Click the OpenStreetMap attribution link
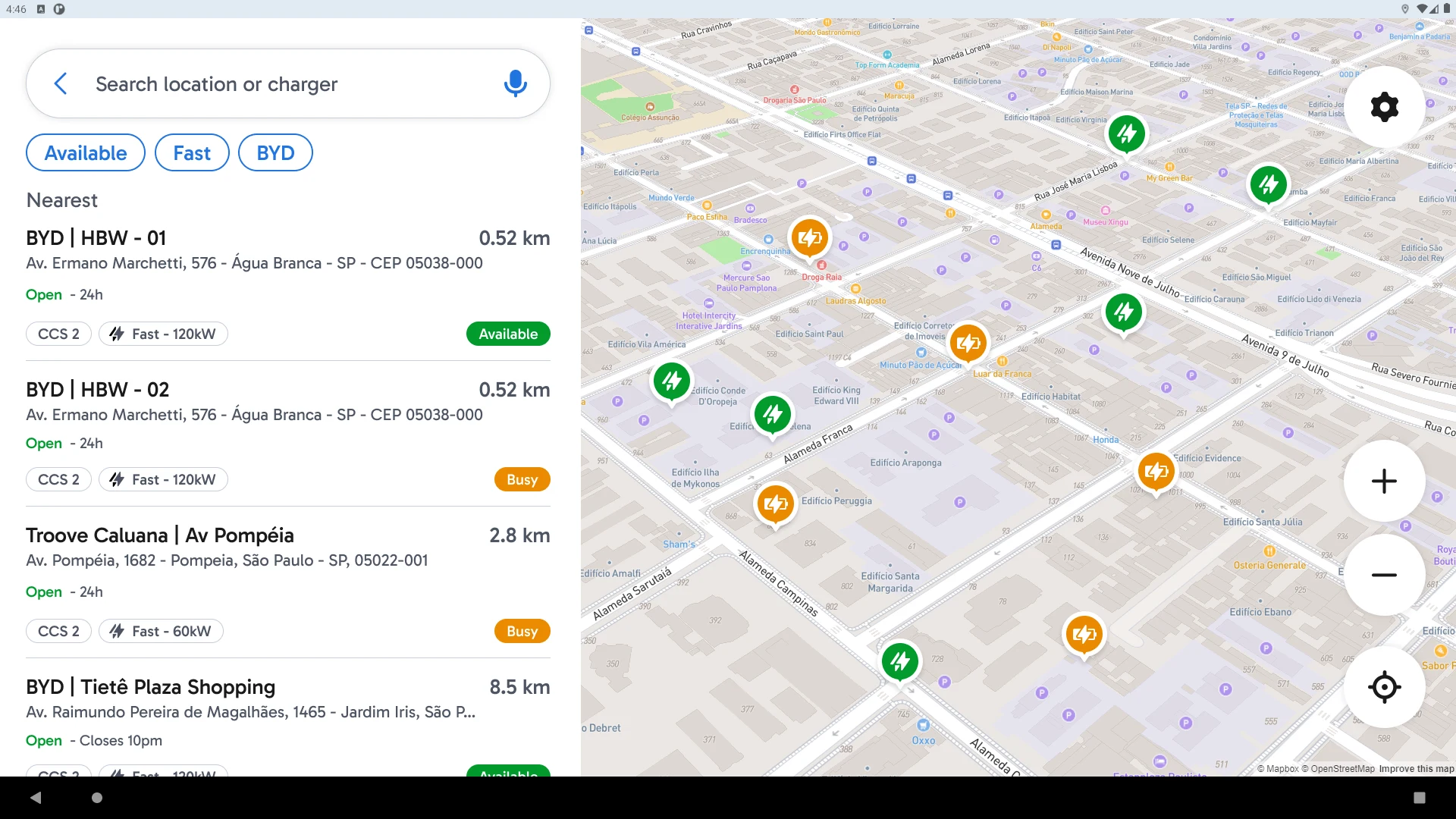 coord(1338,769)
